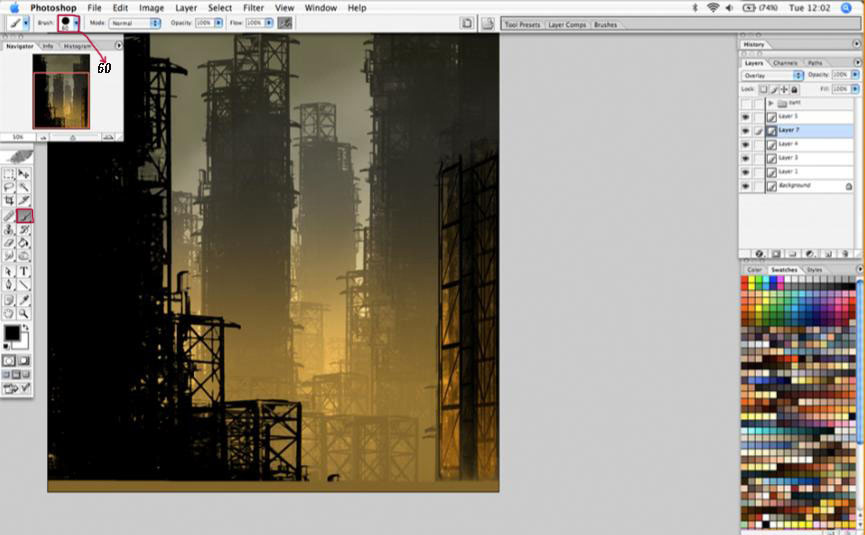Open the layer Opacity arrow in Layers panel
The width and height of the screenshot is (865, 535).
[855, 75]
